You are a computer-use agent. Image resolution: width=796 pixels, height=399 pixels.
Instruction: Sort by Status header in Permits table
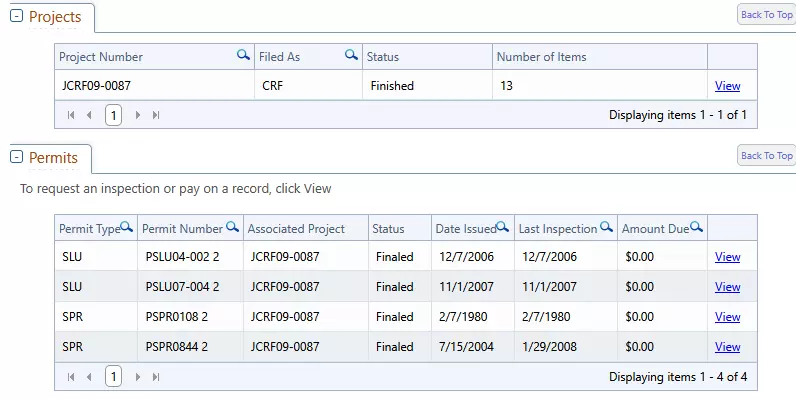click(x=388, y=229)
